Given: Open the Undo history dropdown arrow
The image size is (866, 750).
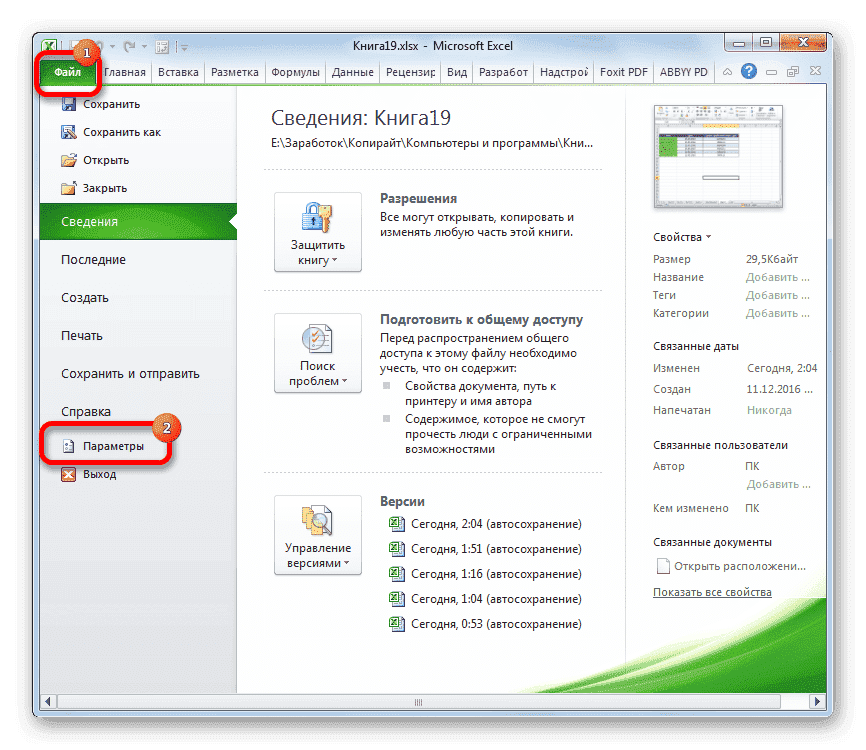Looking at the screenshot, I should (111, 46).
